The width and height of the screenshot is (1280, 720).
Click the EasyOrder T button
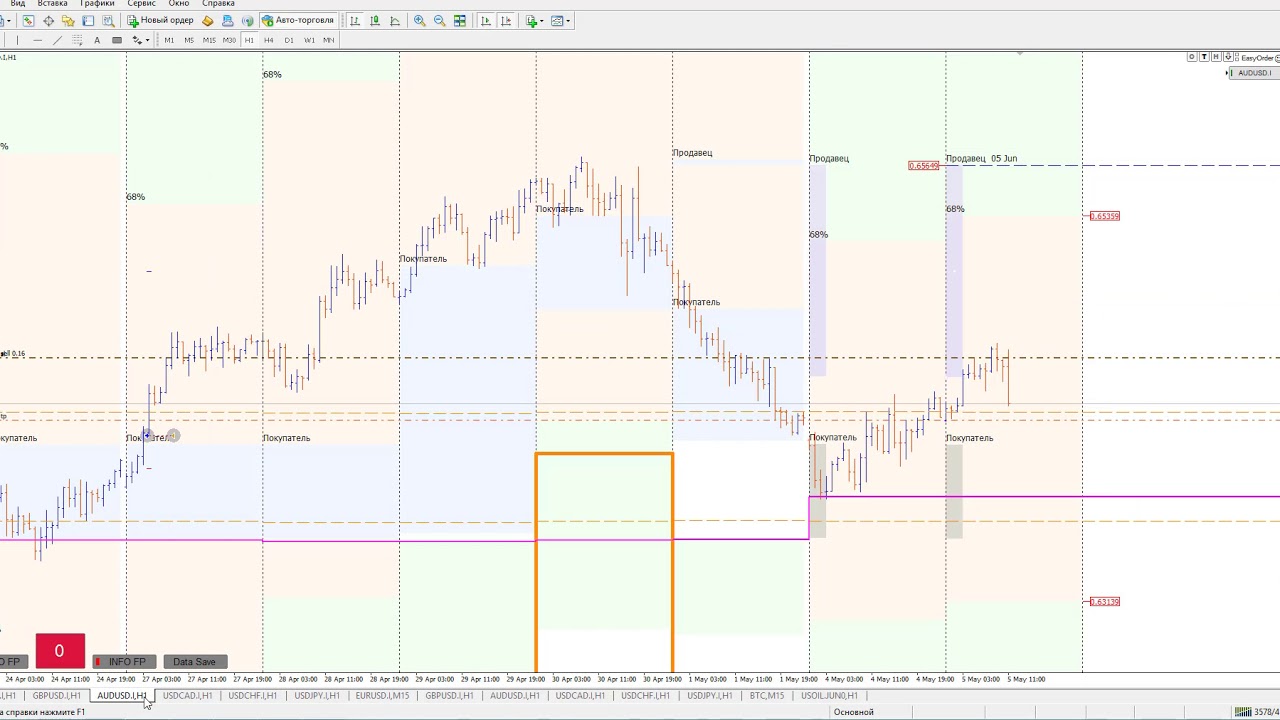tap(1204, 57)
